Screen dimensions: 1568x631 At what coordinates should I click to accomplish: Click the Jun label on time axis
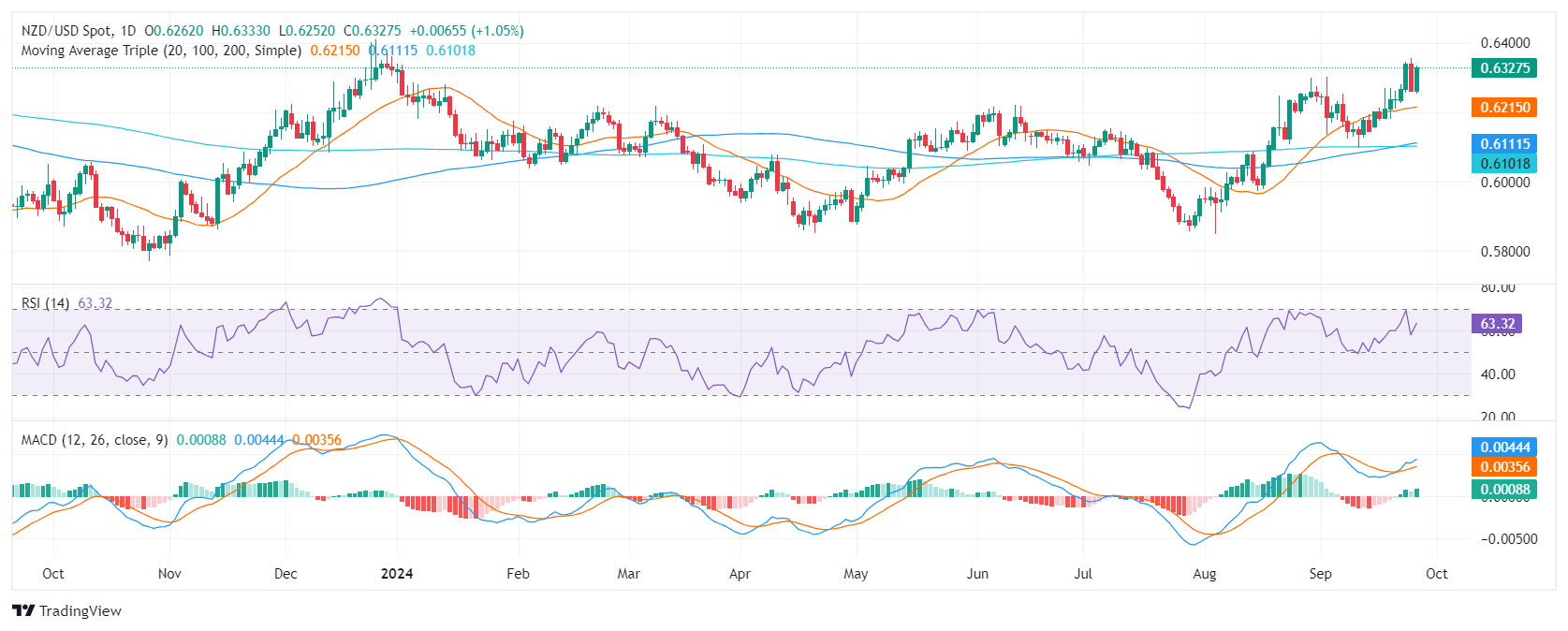[x=977, y=574]
